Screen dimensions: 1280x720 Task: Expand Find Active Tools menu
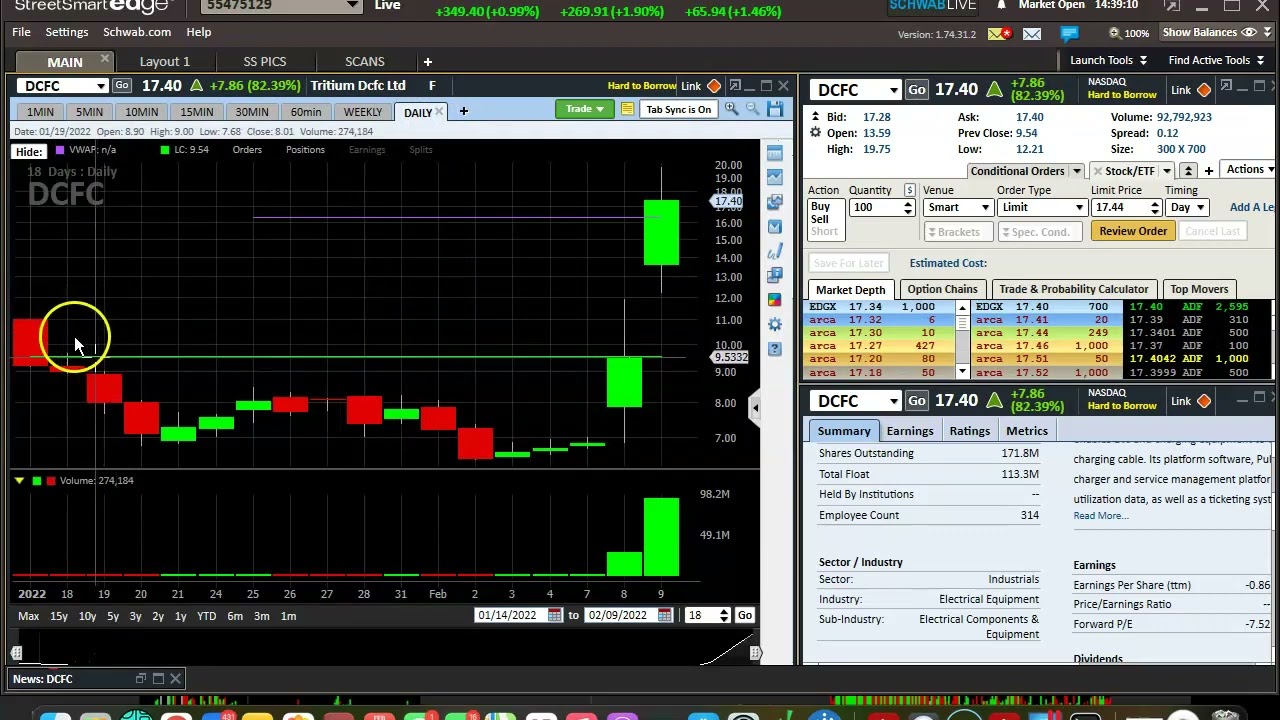1215,60
